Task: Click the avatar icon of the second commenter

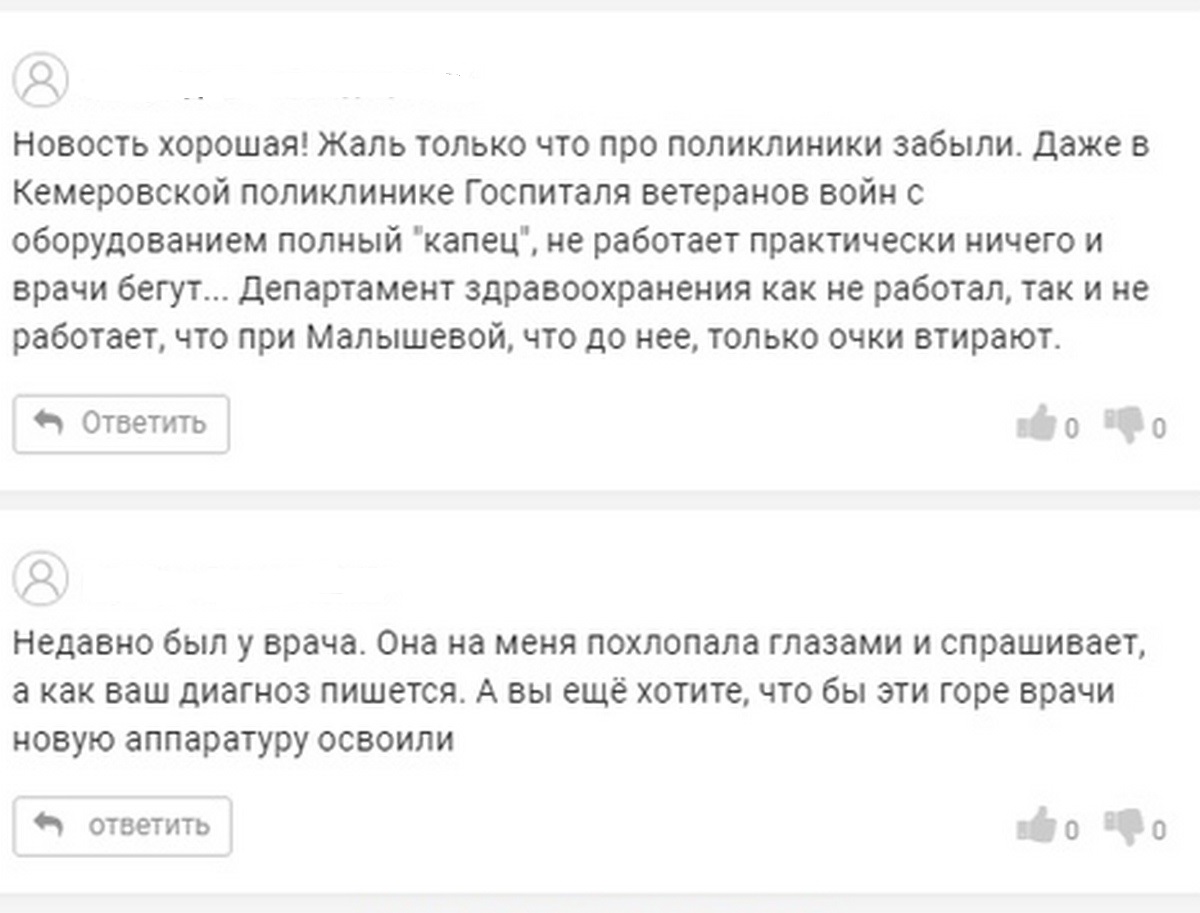Action: point(41,580)
